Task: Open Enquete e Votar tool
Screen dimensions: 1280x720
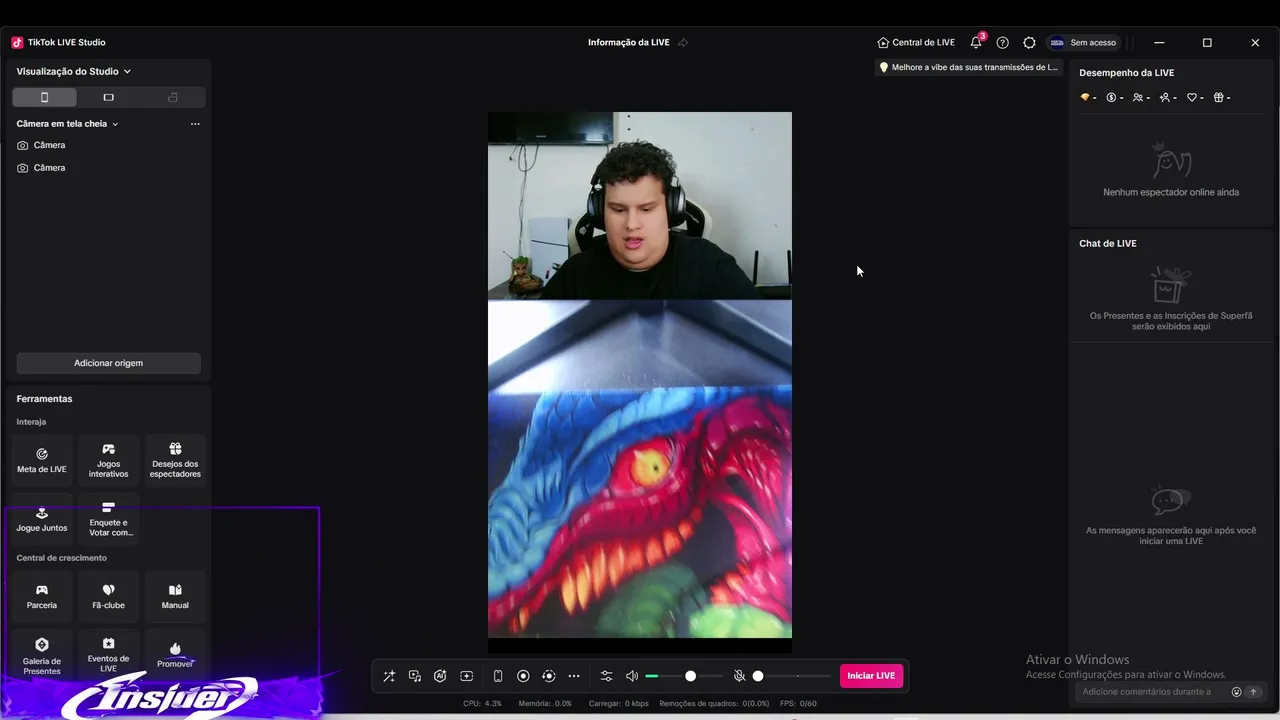Action: pos(108,519)
